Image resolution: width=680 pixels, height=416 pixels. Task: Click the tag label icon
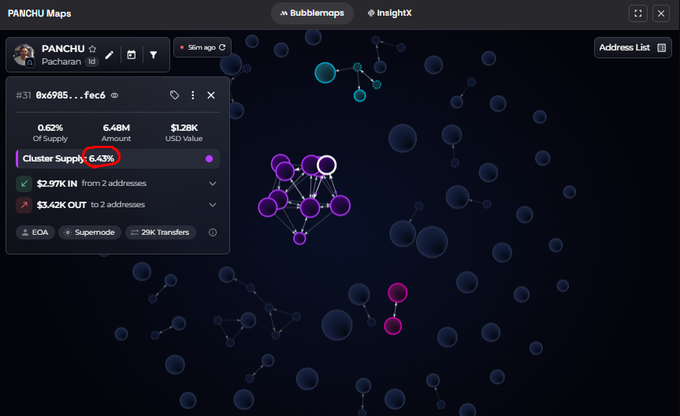coord(174,95)
